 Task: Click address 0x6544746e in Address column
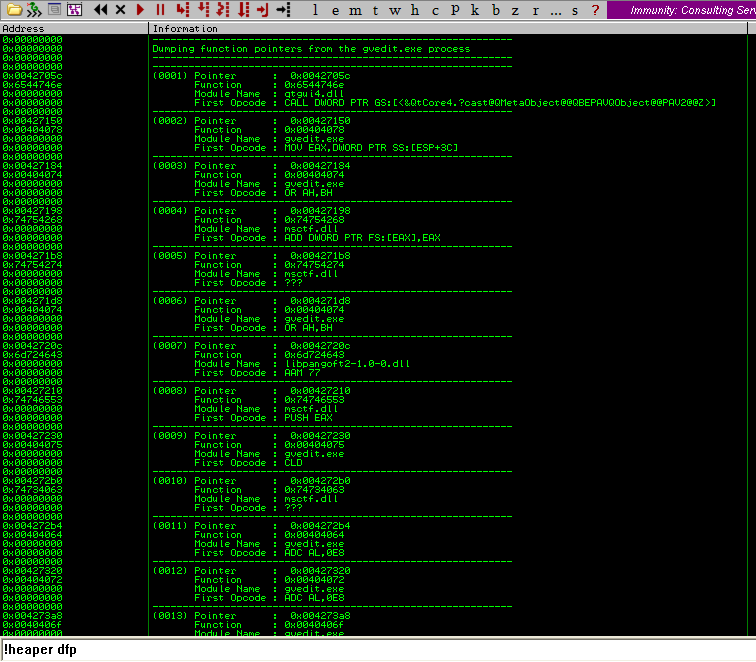pyautogui.click(x=32, y=84)
